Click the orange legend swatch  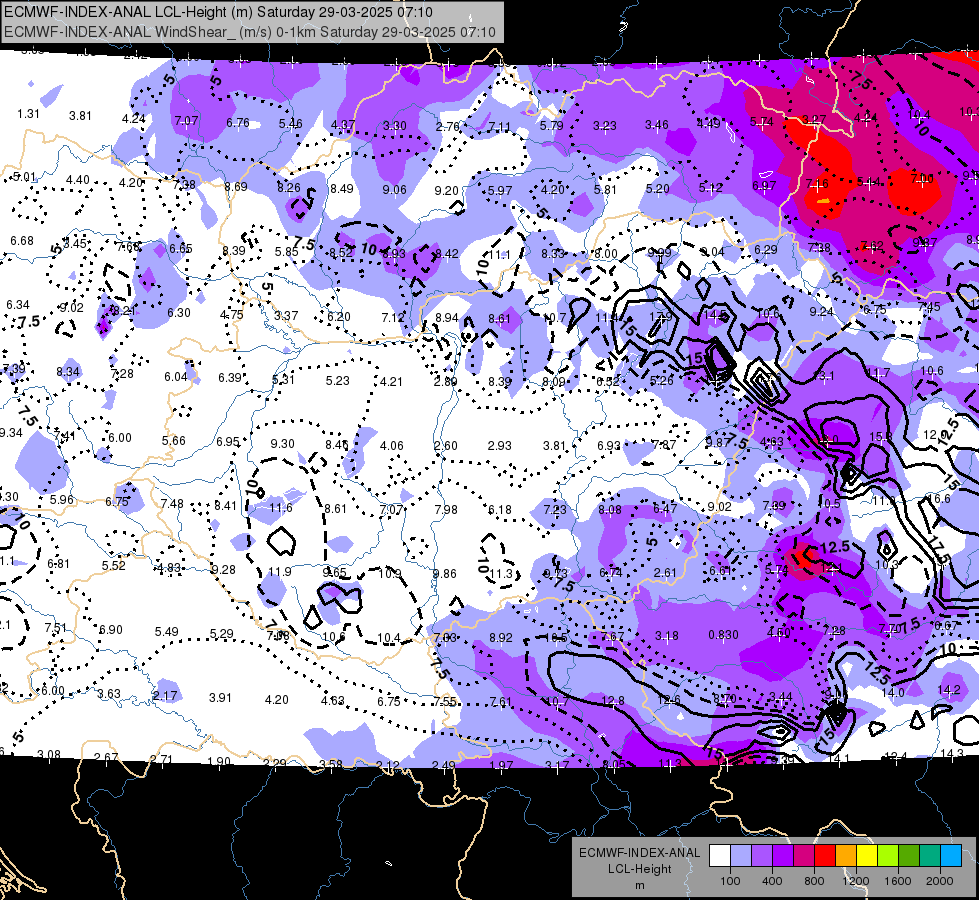[846, 856]
